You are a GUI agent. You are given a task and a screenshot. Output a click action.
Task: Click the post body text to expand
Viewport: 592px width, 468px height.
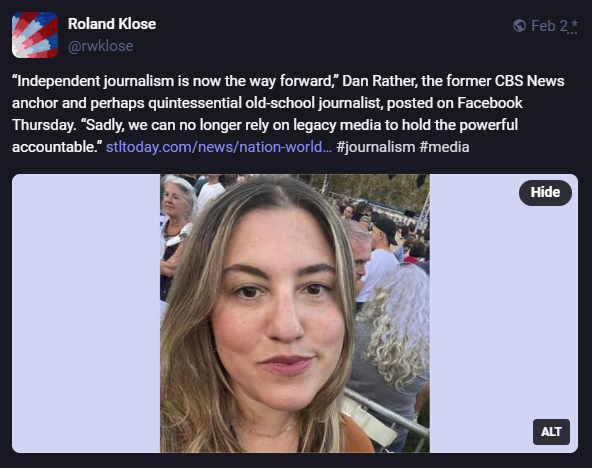(x=288, y=114)
